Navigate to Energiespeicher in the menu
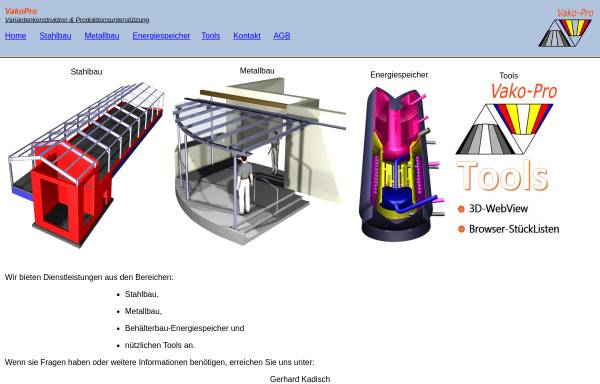This screenshot has width=600, height=384. (161, 36)
